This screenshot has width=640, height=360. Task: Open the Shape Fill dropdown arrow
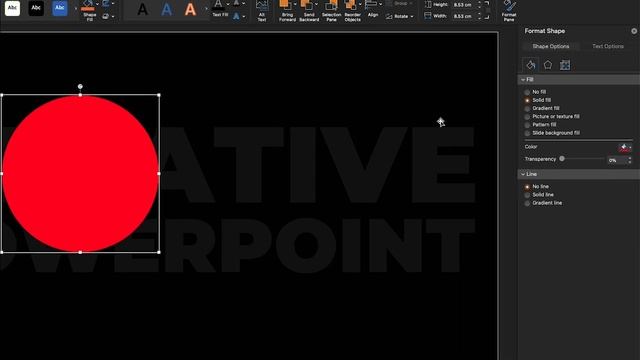click(x=97, y=4)
